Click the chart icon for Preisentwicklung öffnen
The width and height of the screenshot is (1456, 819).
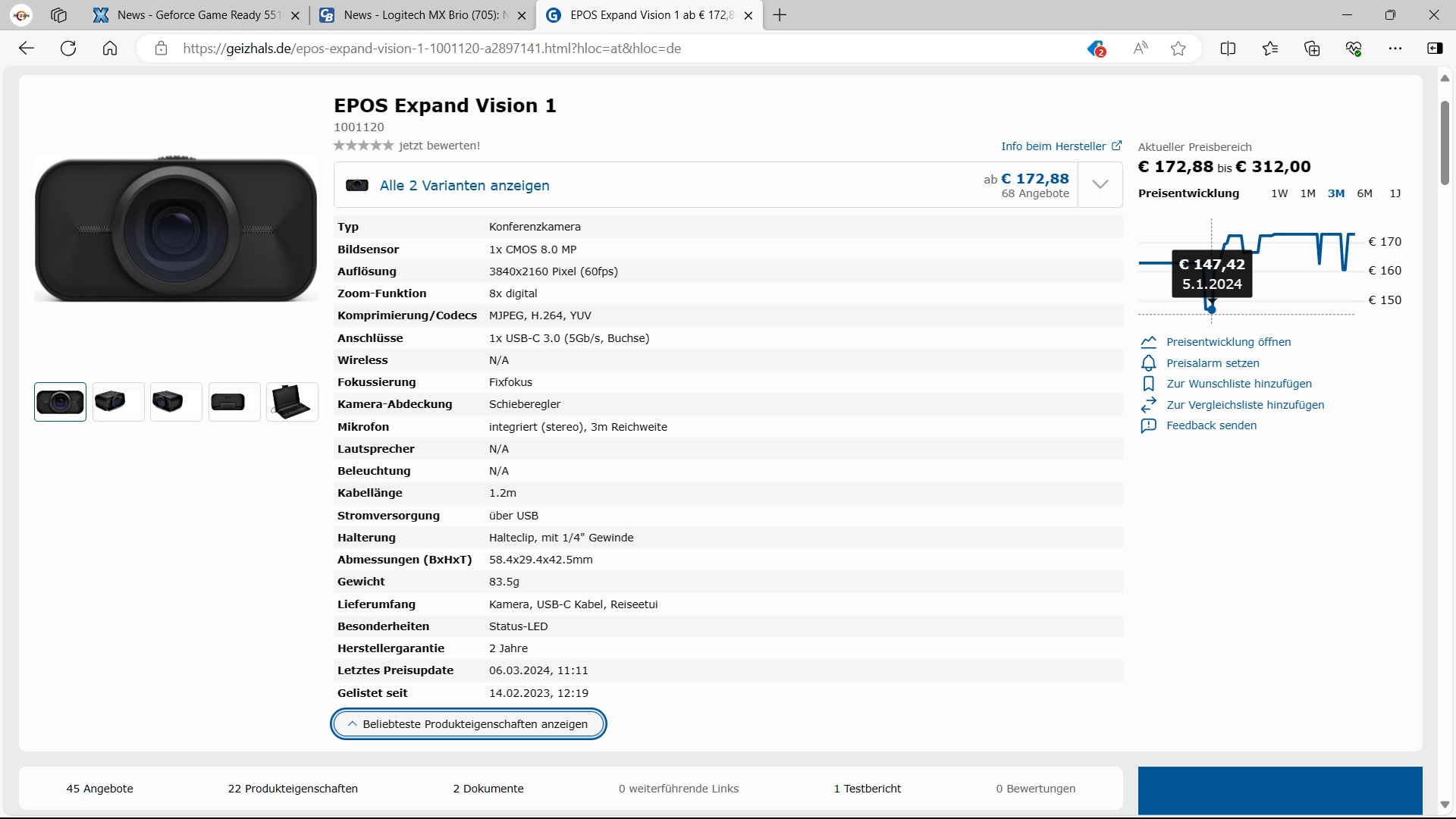click(1148, 342)
